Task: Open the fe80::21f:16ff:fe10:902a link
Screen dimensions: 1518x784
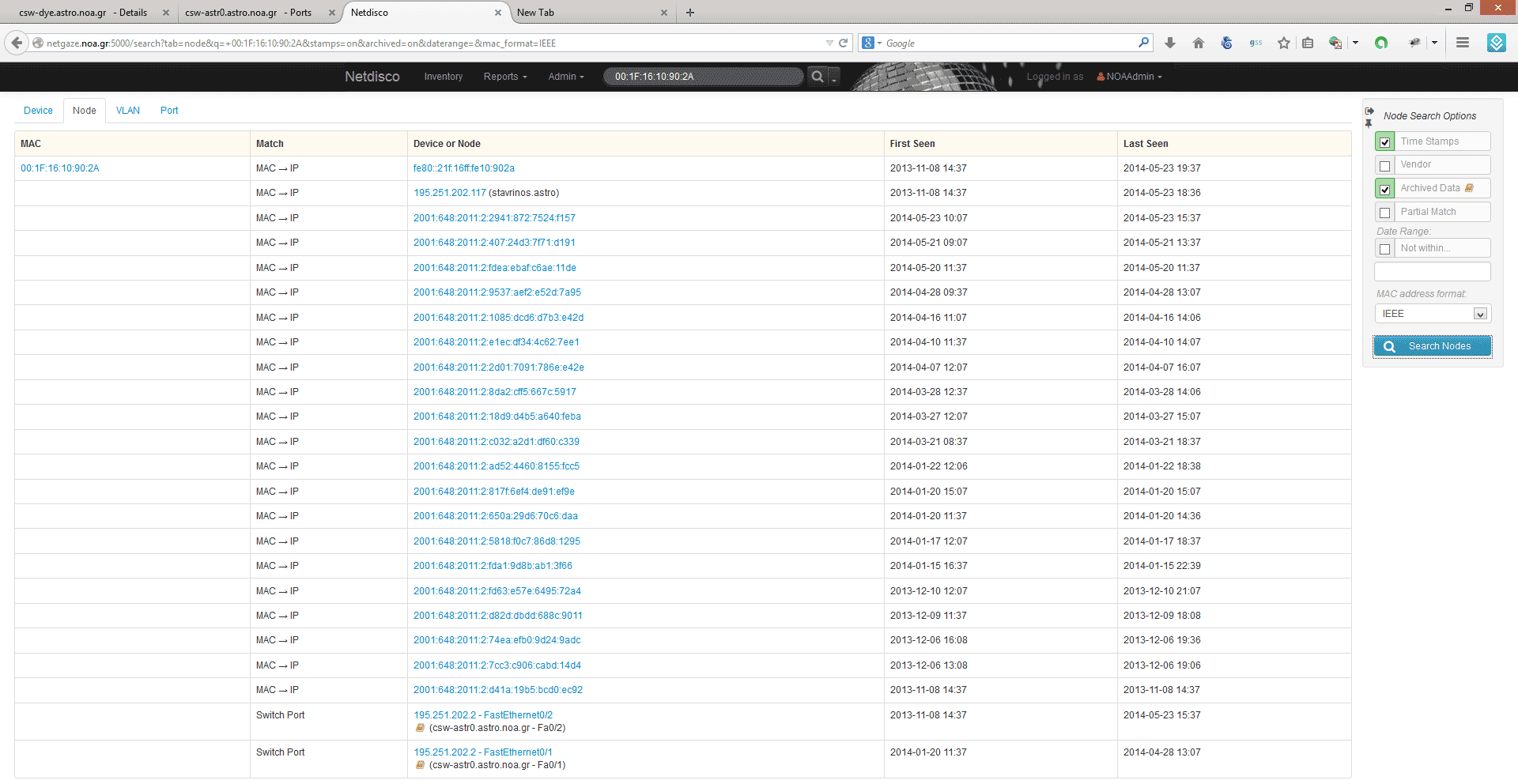Action: tap(464, 168)
